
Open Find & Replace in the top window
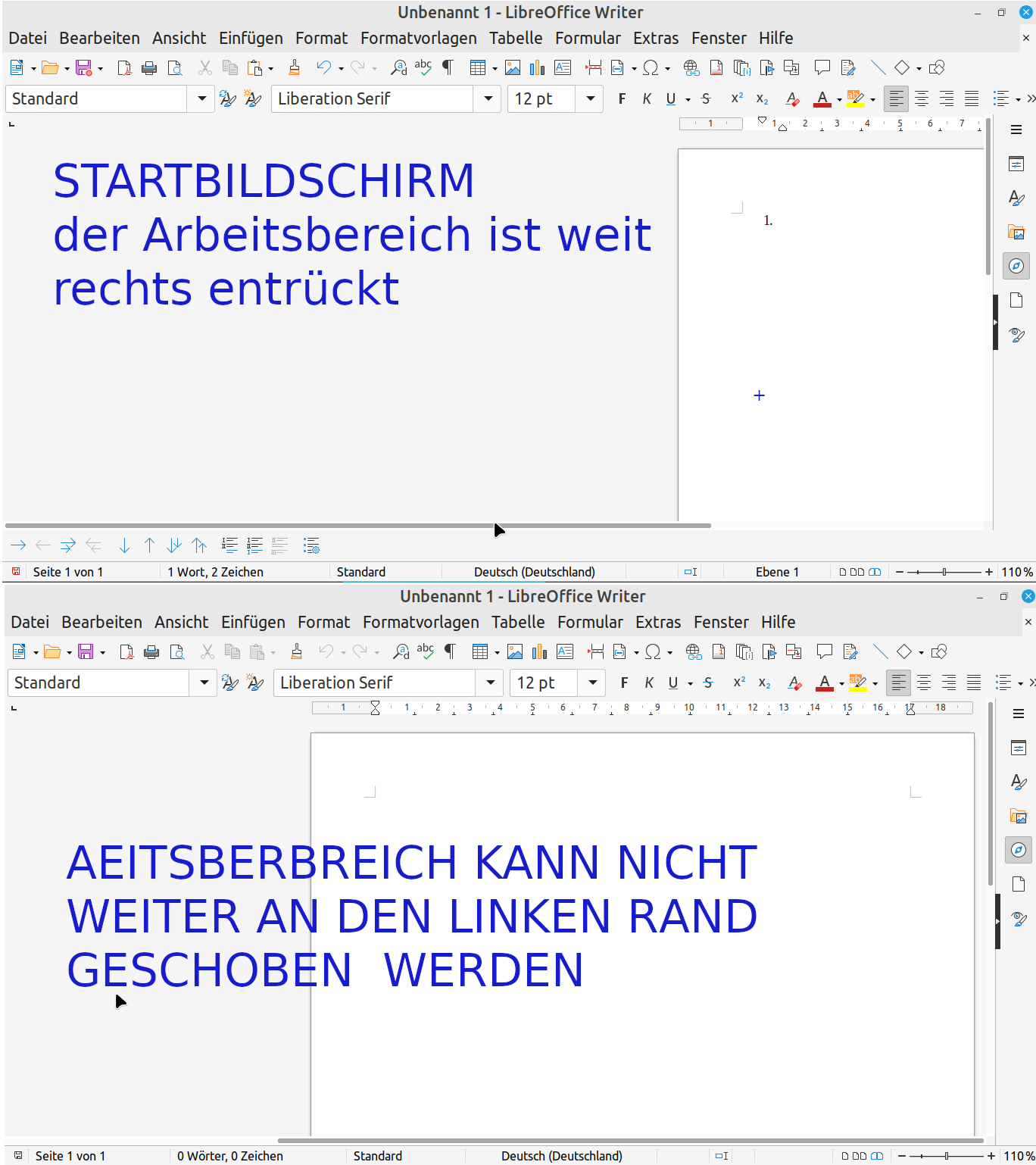coord(398,68)
